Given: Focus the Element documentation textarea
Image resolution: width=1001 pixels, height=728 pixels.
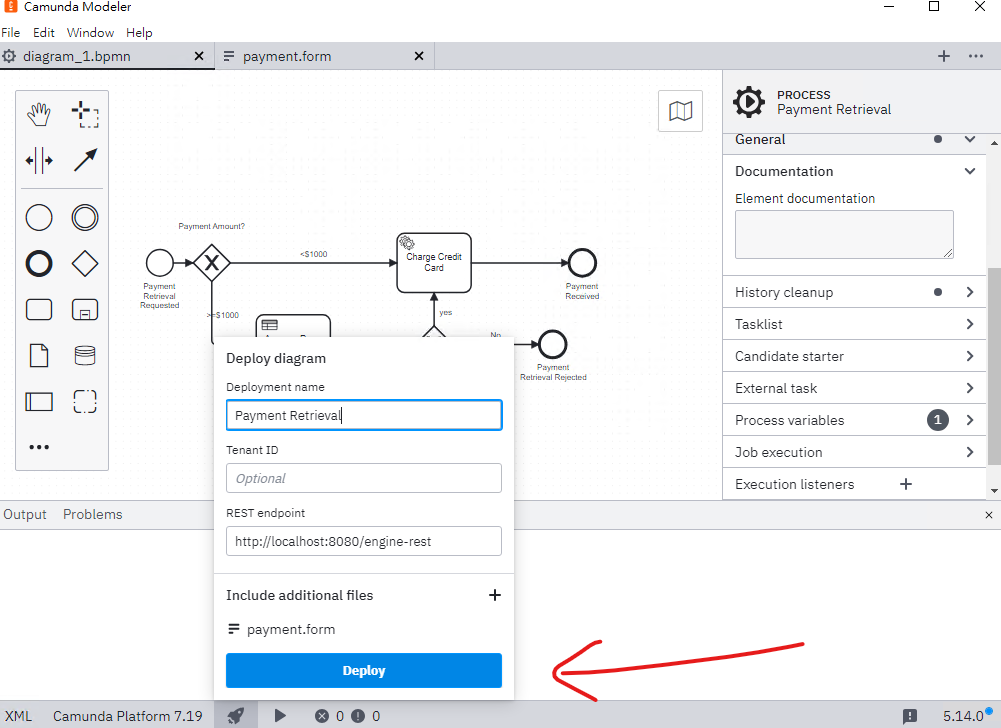Looking at the screenshot, I should tap(844, 234).
